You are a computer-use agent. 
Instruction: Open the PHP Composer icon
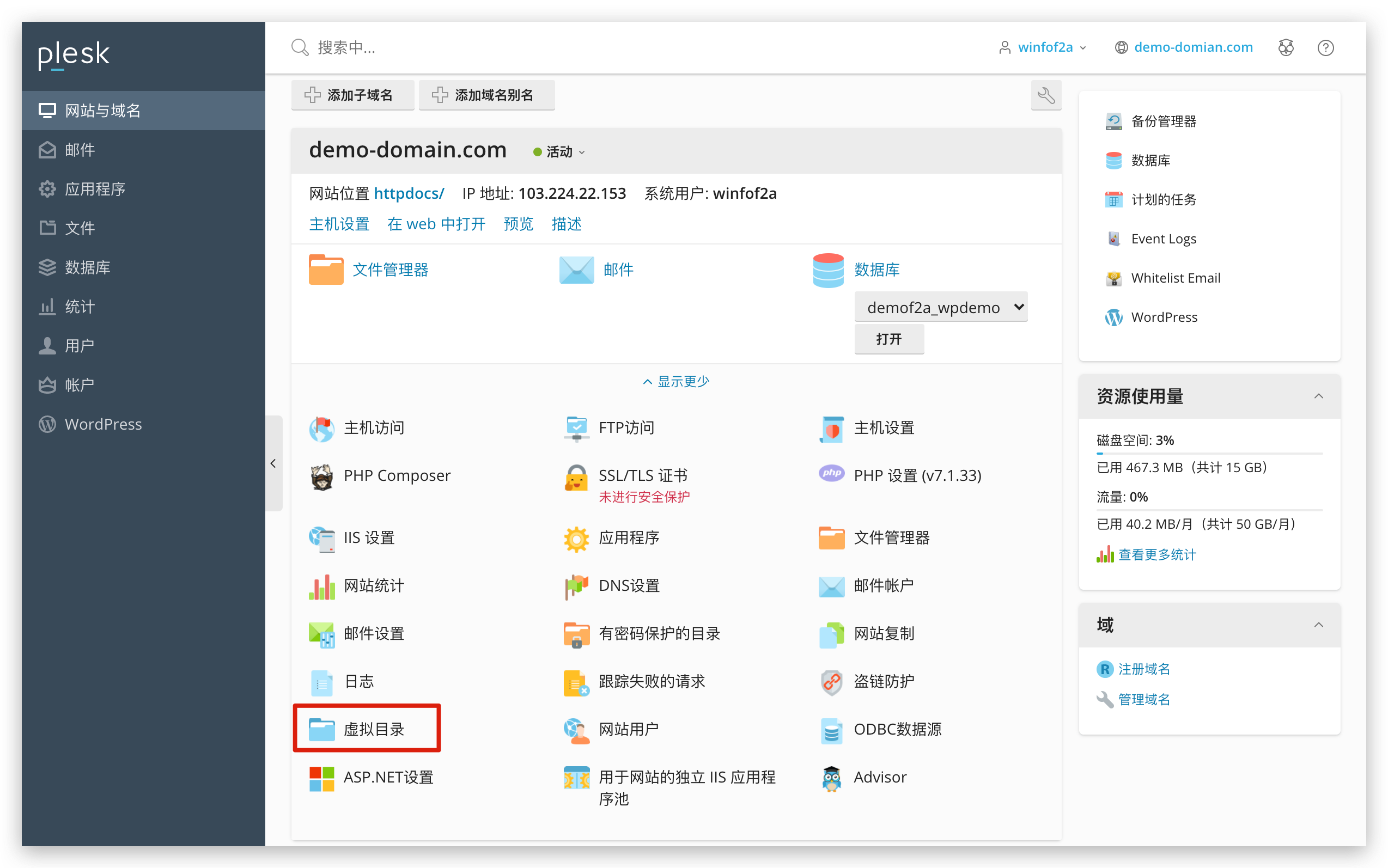tap(321, 476)
